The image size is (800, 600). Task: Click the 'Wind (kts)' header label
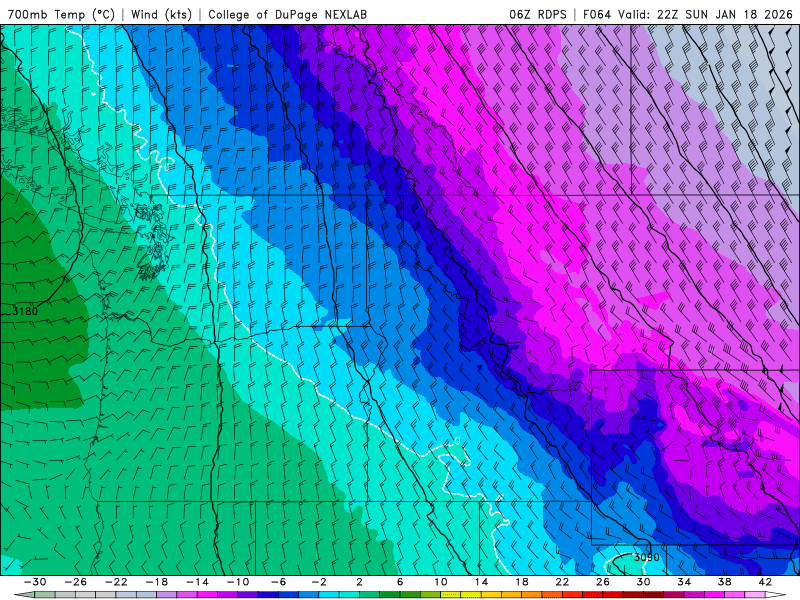161,14
